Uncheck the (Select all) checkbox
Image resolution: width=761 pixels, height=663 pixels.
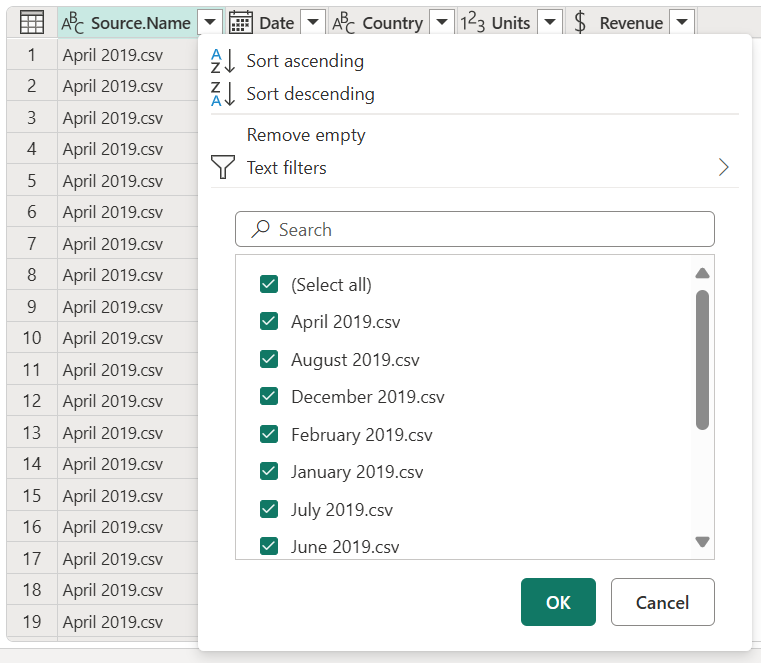[268, 284]
